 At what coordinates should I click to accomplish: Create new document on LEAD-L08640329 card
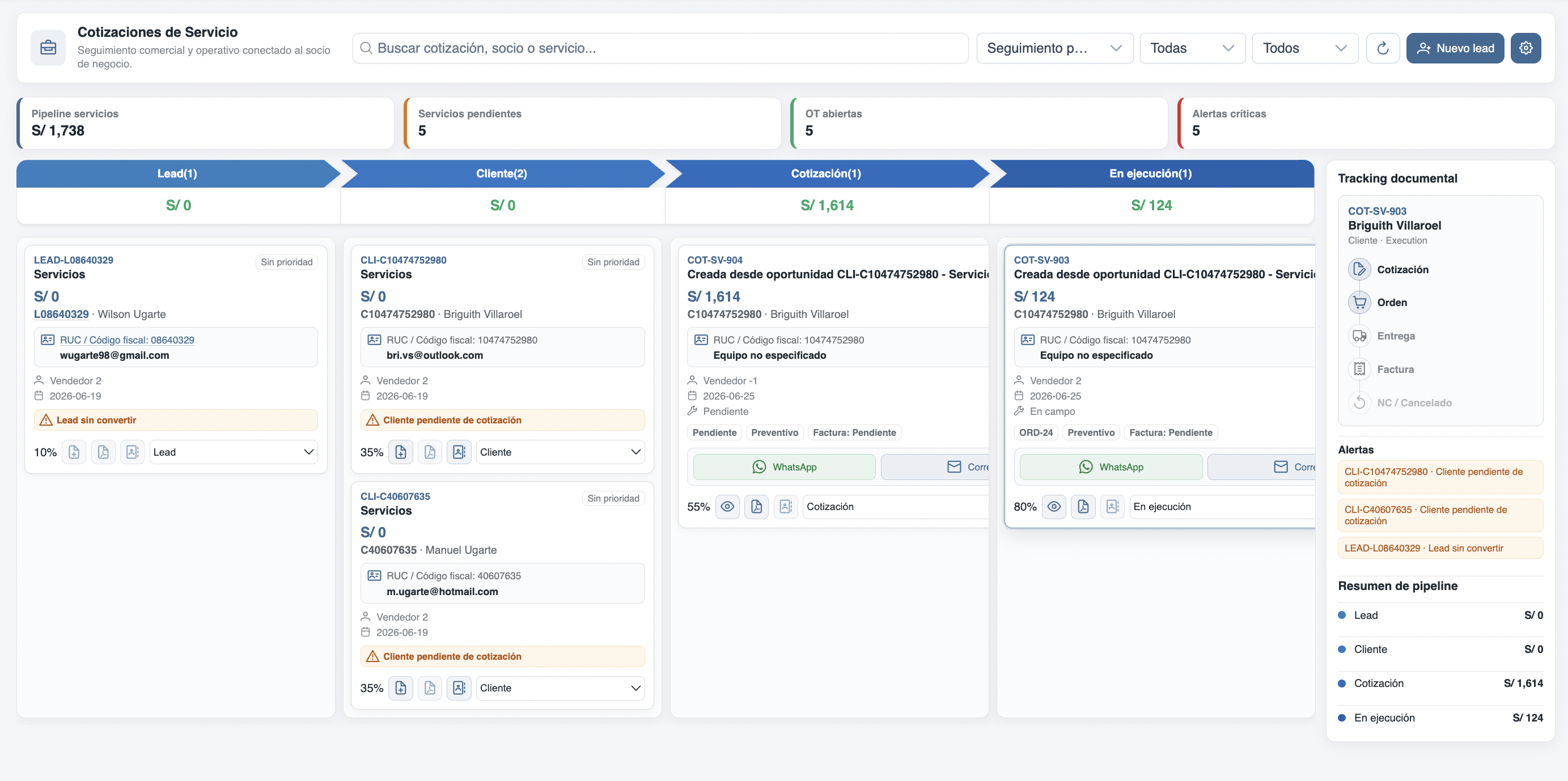pyautogui.click(x=74, y=452)
